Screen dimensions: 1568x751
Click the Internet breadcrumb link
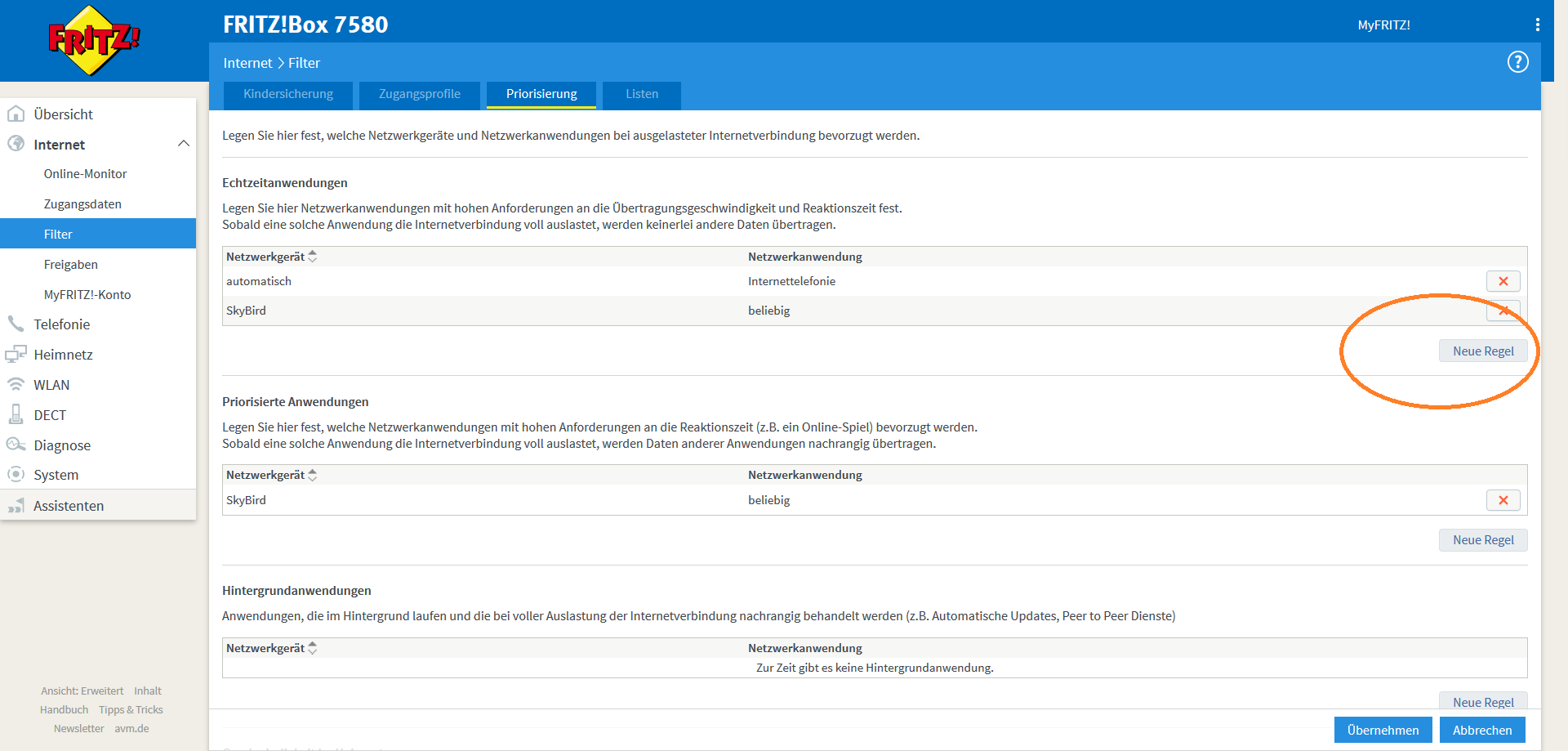click(x=247, y=63)
